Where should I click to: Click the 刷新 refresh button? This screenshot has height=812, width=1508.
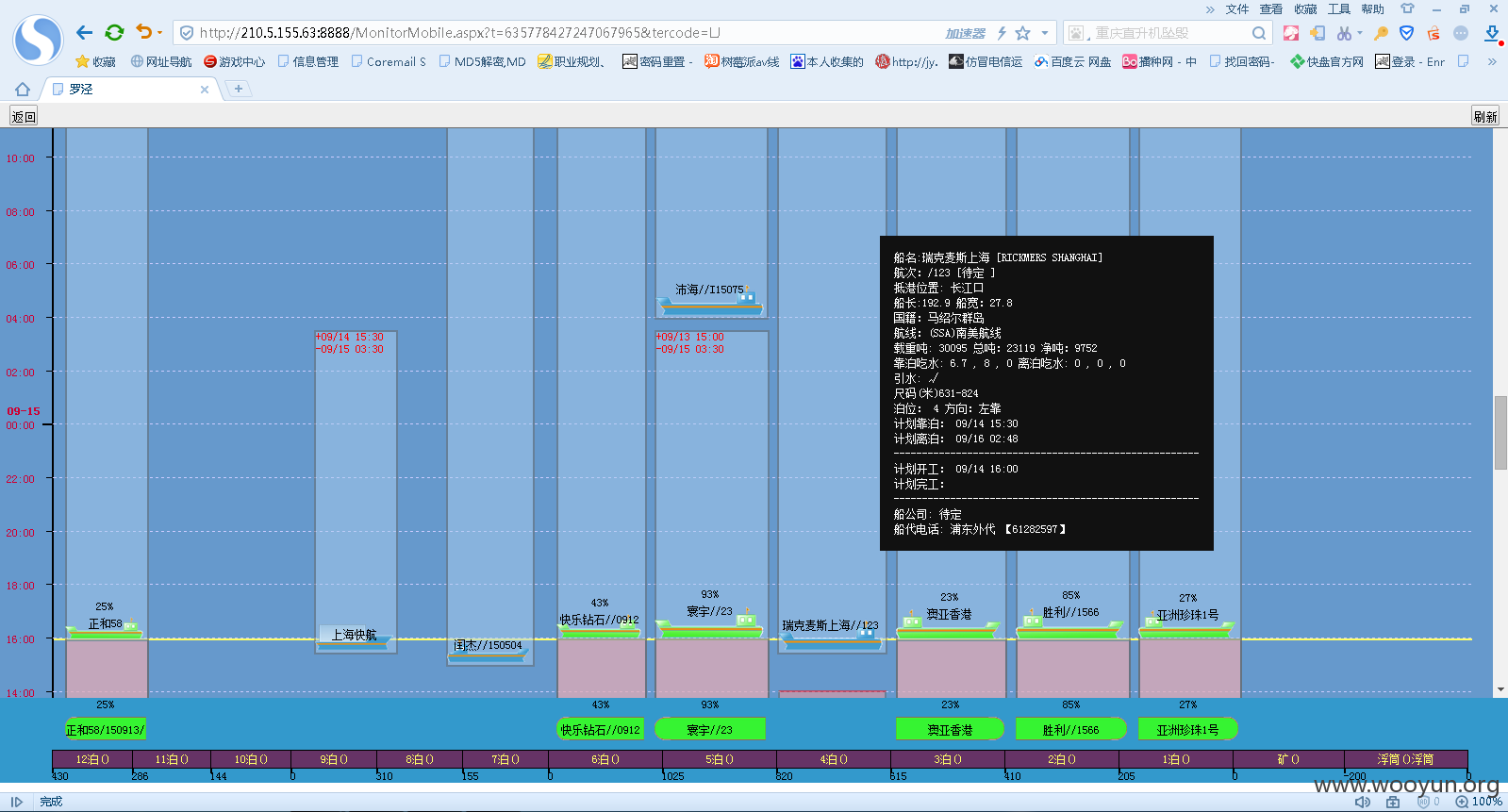[x=1485, y=116]
